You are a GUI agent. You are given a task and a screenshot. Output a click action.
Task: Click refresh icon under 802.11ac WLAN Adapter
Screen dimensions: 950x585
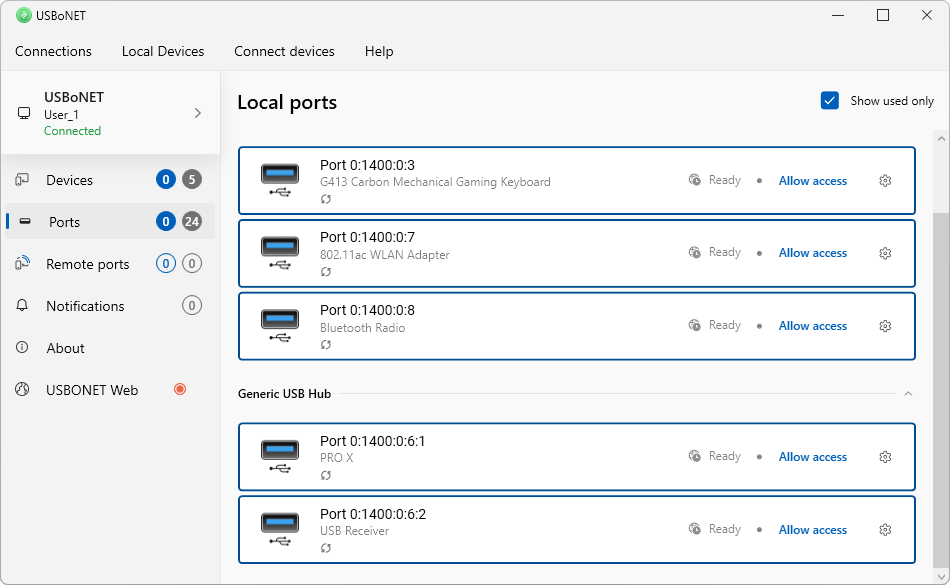click(326, 272)
